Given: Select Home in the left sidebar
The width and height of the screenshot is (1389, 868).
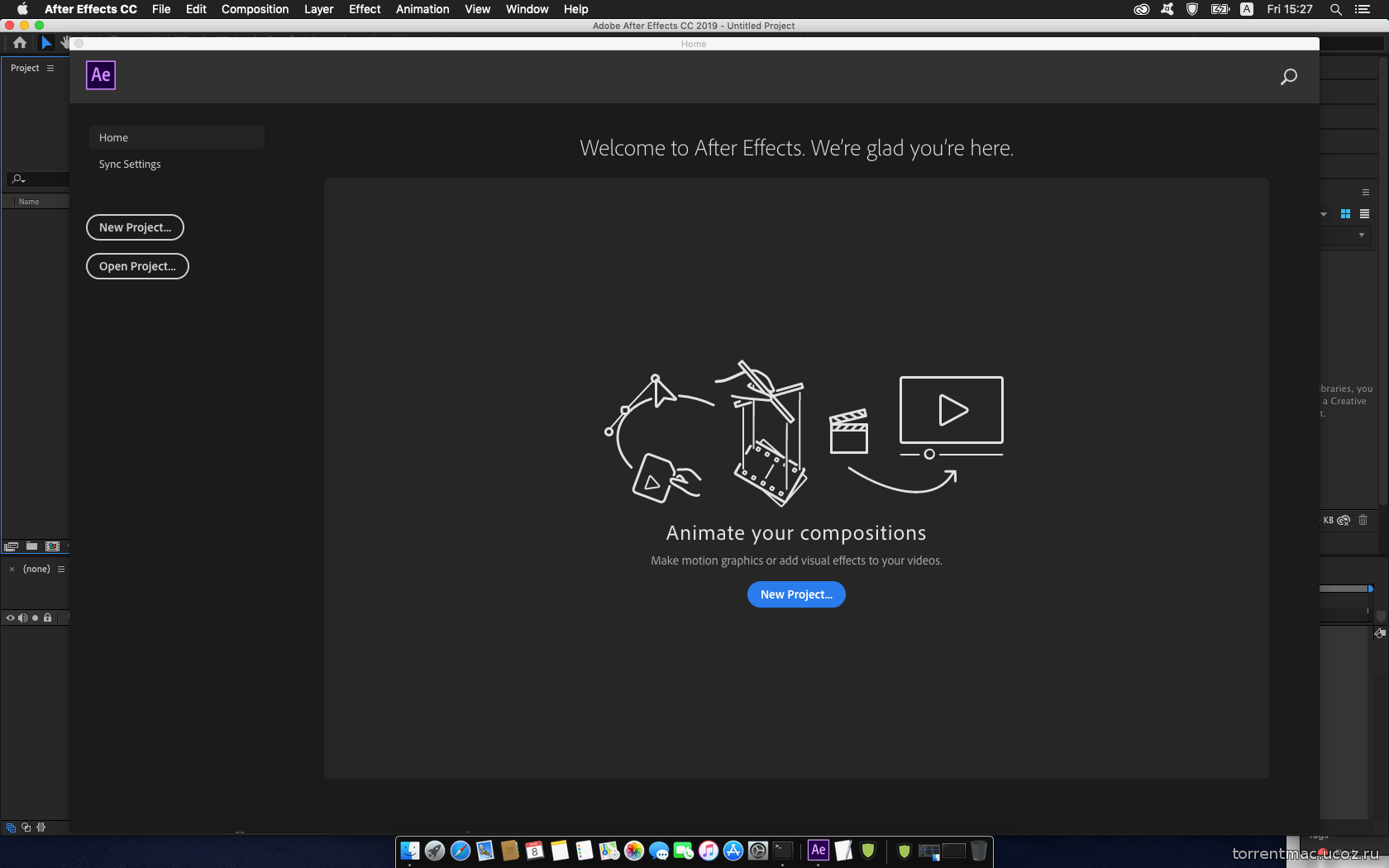Looking at the screenshot, I should point(177,137).
